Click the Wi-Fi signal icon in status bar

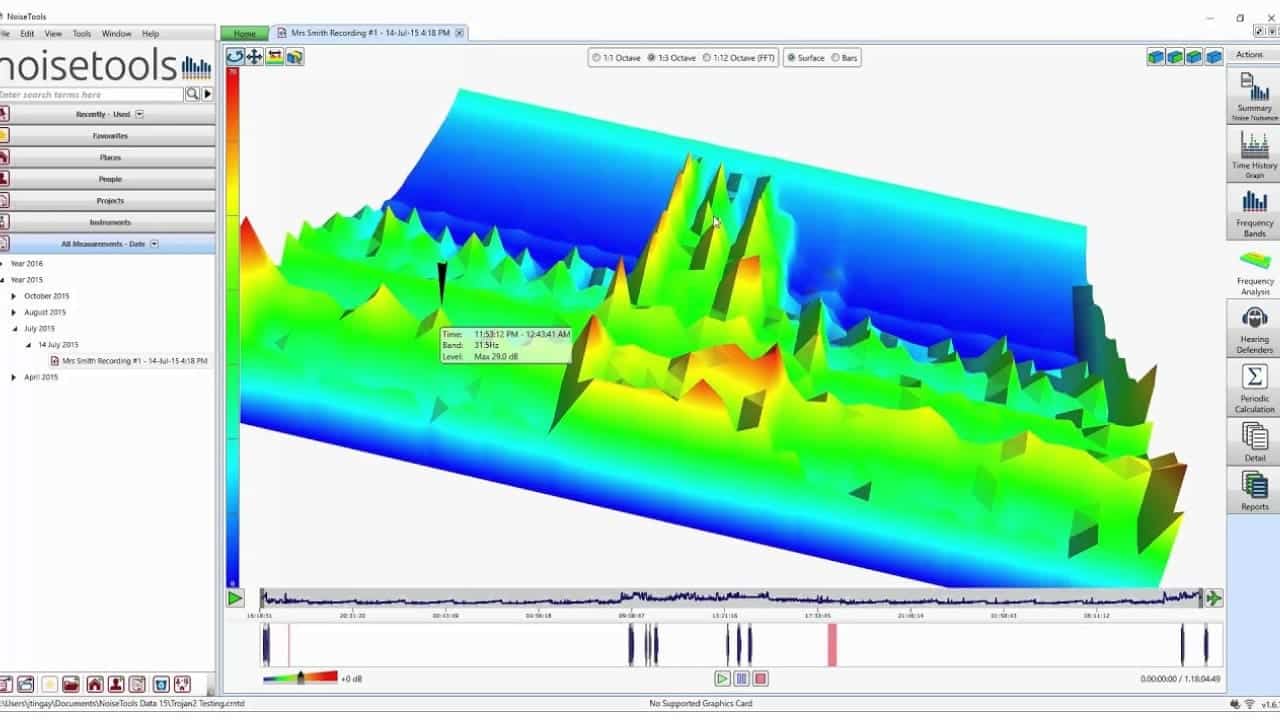click(x=1250, y=705)
